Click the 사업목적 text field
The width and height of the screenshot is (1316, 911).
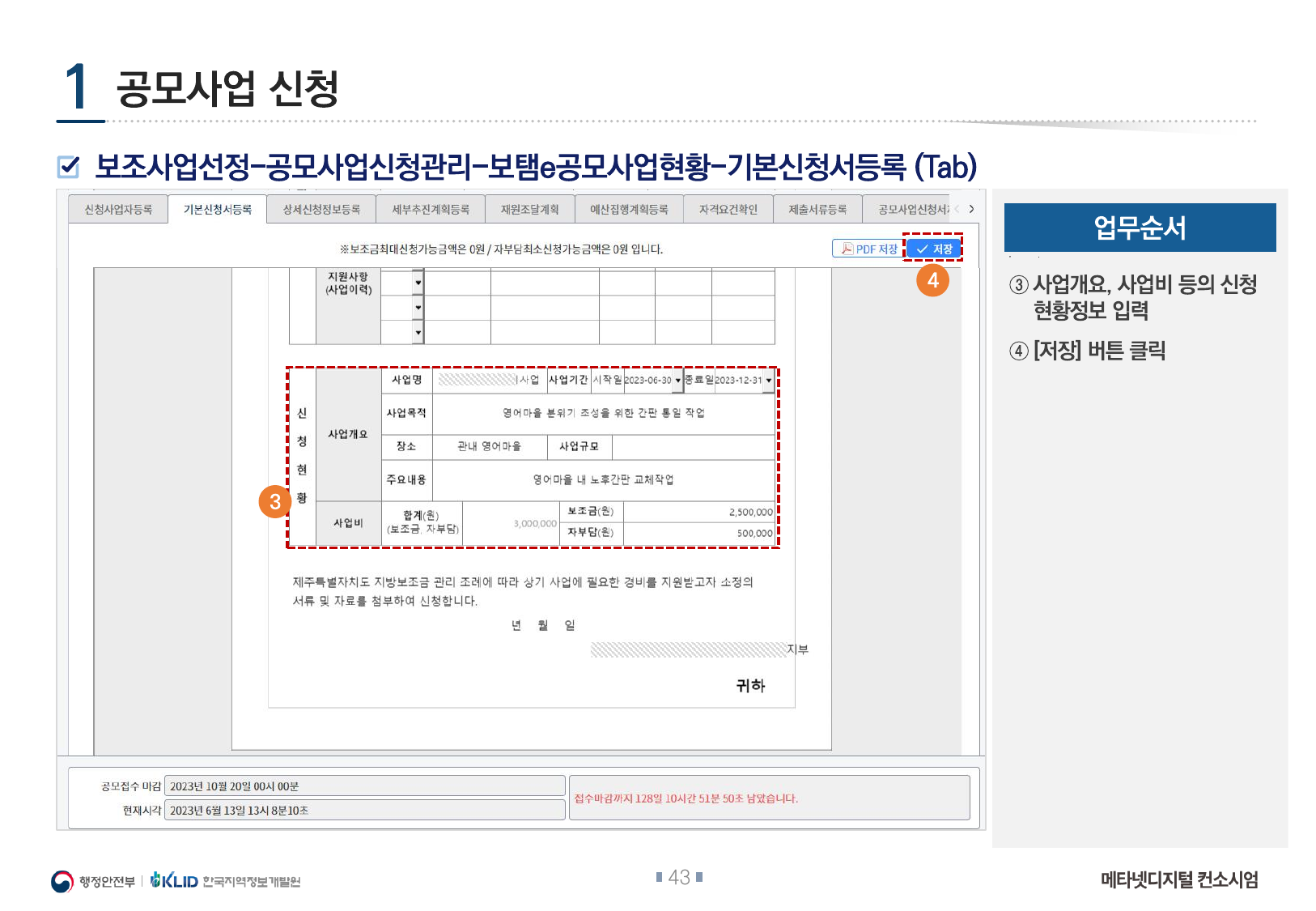tap(603, 413)
